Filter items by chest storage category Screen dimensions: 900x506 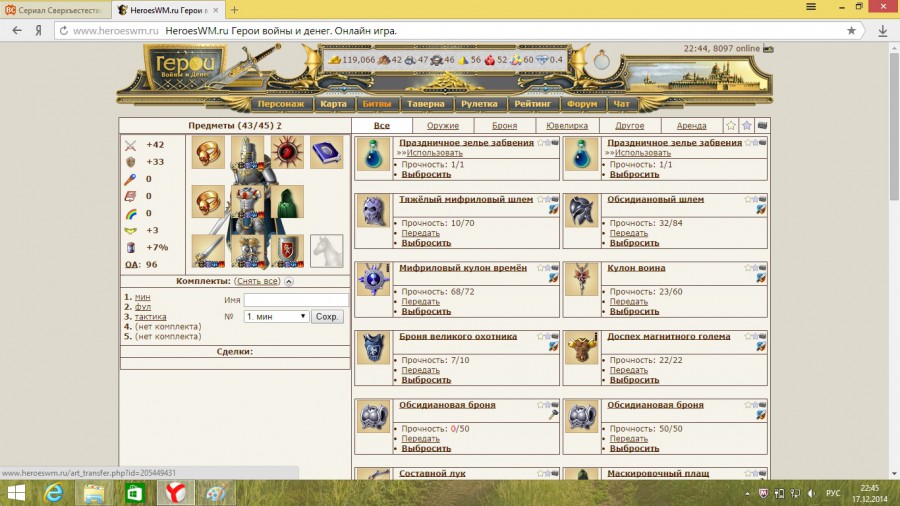tap(762, 126)
